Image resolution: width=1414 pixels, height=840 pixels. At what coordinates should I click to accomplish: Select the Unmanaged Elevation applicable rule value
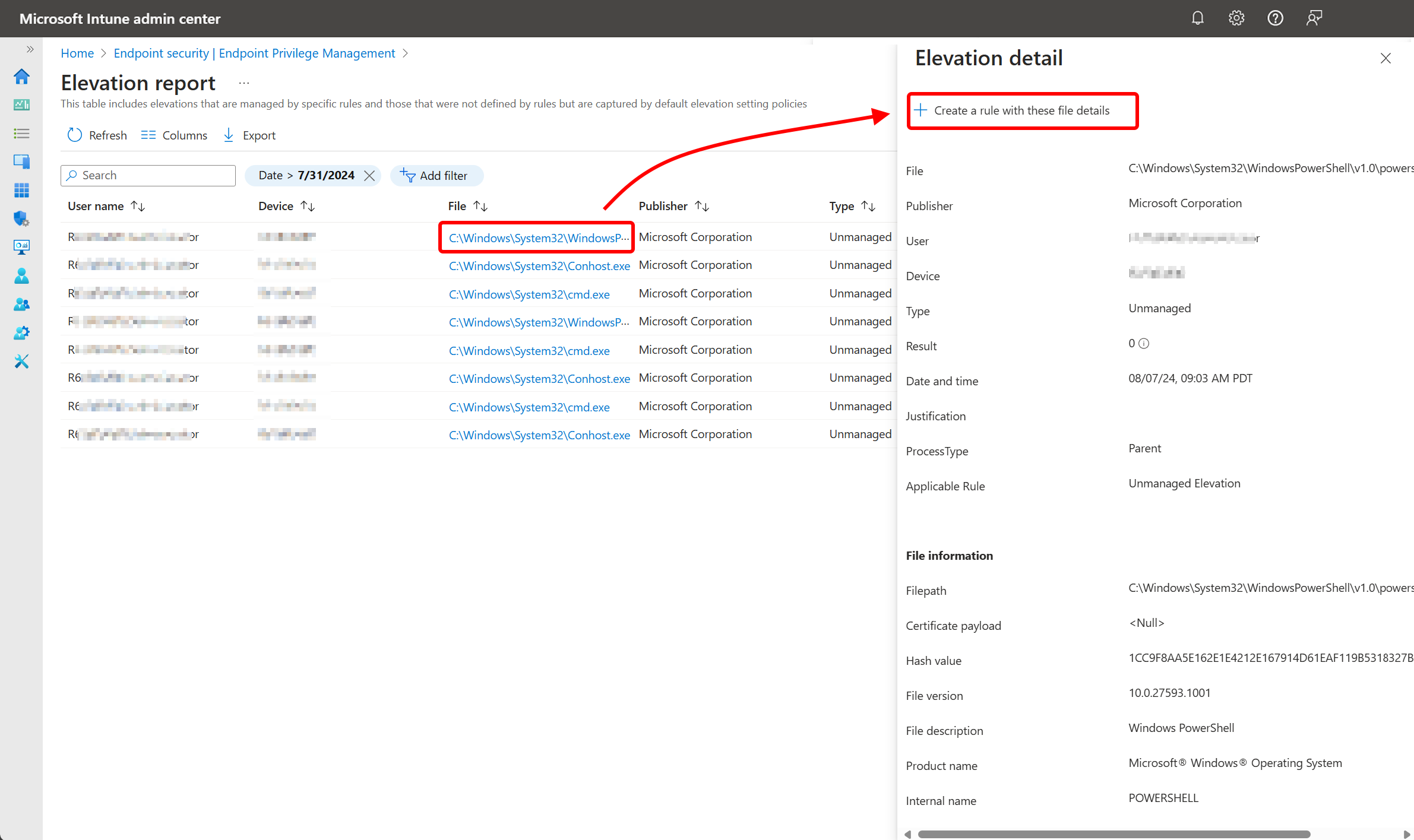[x=1184, y=483]
